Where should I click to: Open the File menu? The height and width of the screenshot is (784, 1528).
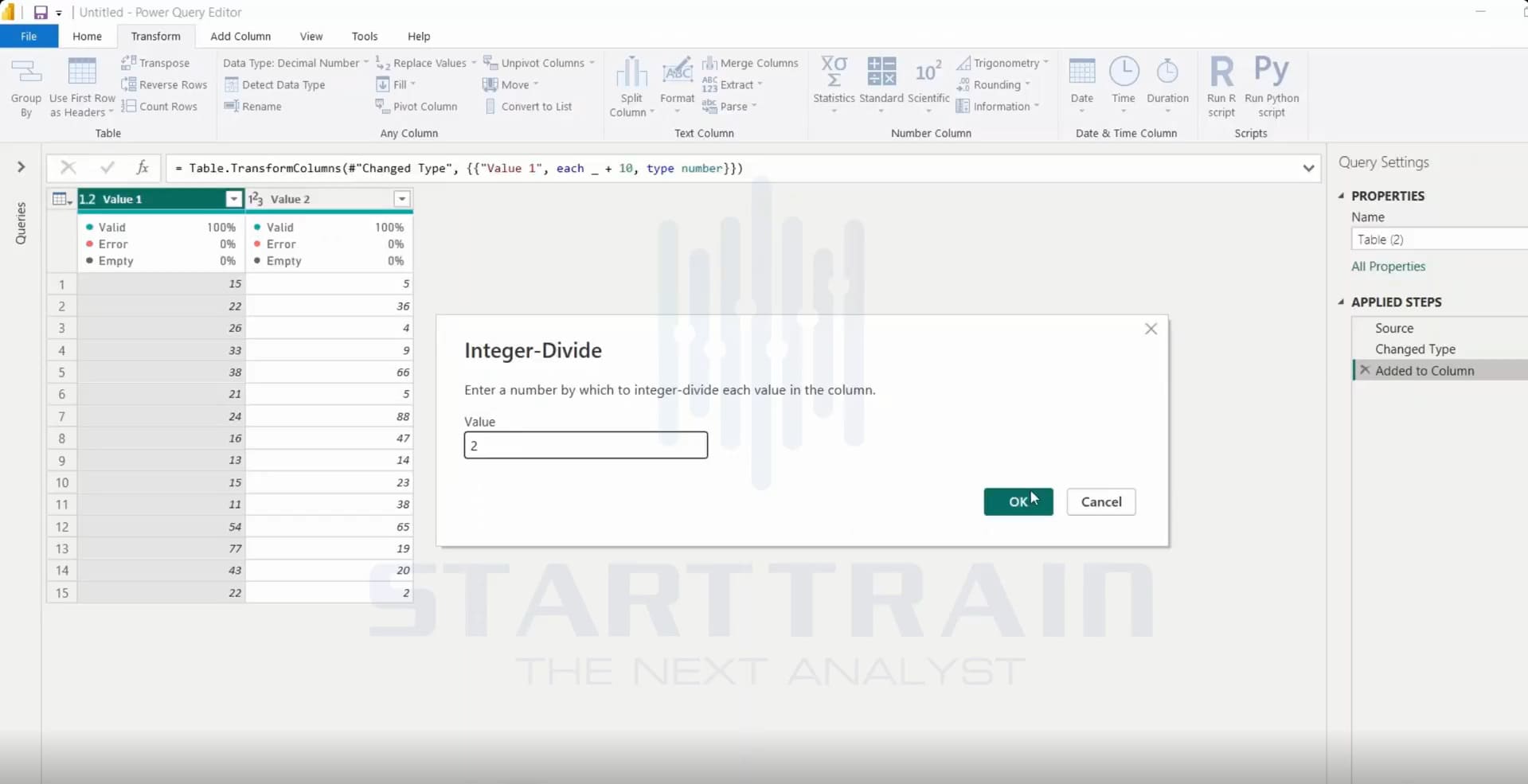[29, 36]
